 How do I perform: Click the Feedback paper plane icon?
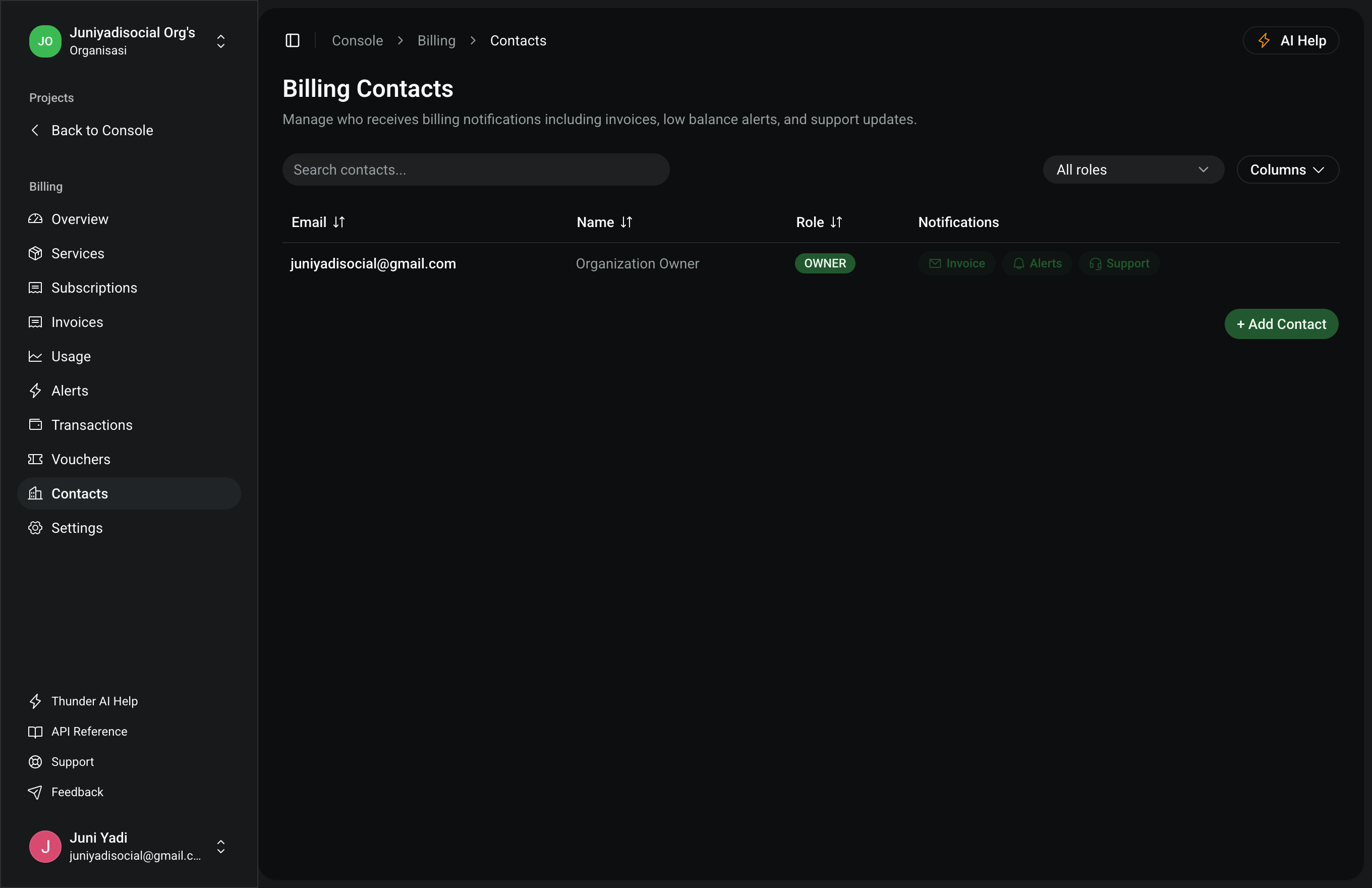pos(35,792)
